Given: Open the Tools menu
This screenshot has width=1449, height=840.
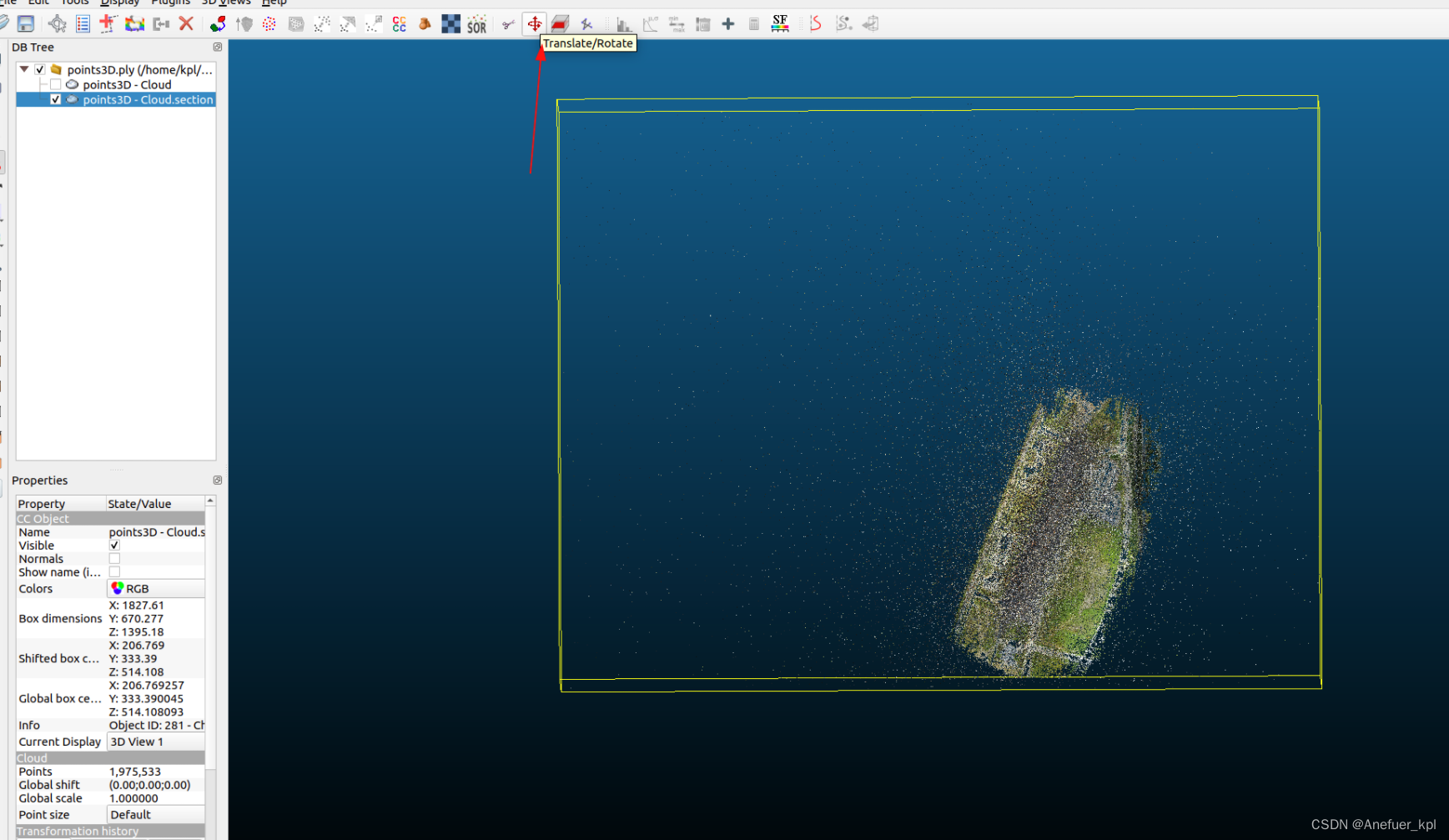Looking at the screenshot, I should coord(74,3).
